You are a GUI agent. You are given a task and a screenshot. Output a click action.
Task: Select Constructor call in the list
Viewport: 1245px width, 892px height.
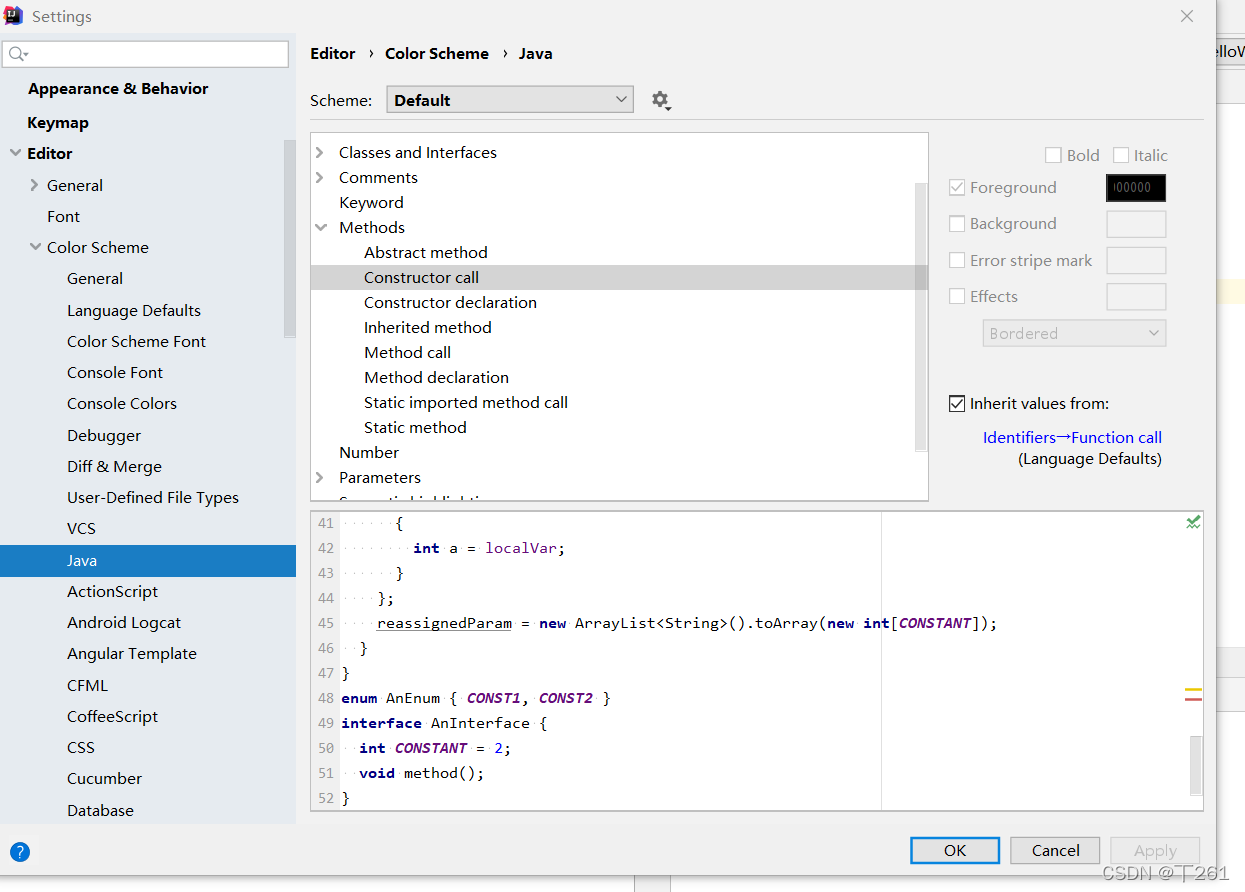(421, 277)
